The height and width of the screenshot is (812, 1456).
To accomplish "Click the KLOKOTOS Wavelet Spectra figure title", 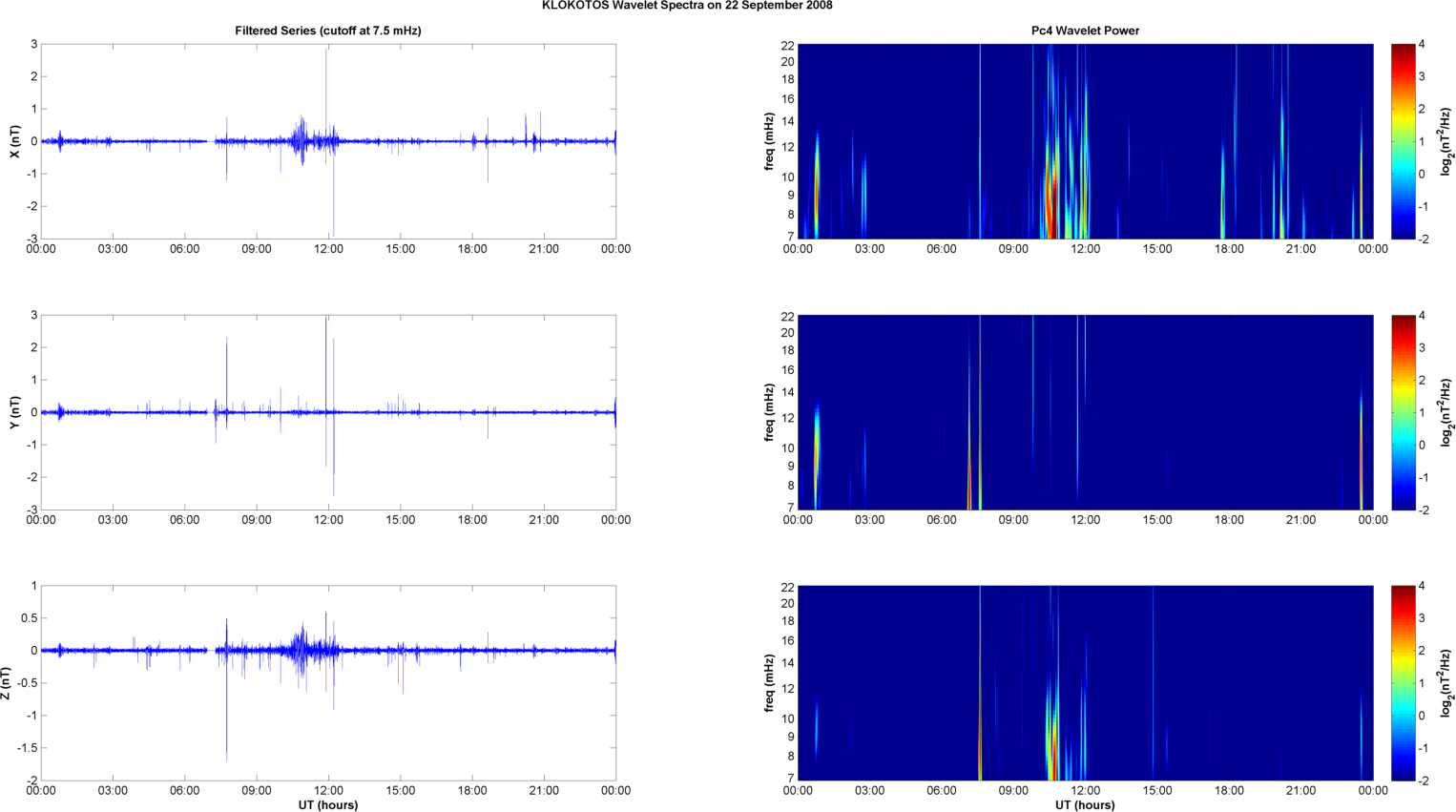I will click(686, 6).
